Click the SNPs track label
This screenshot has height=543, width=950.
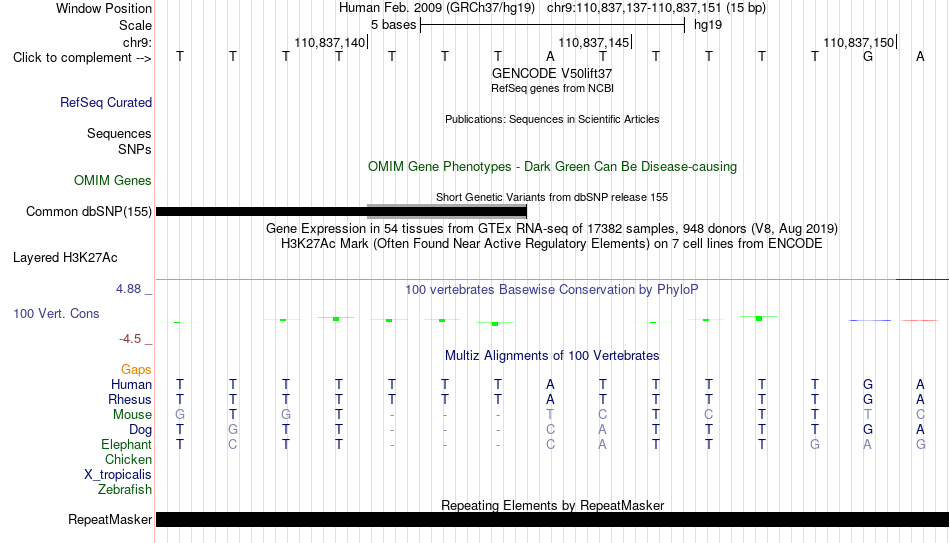135,149
